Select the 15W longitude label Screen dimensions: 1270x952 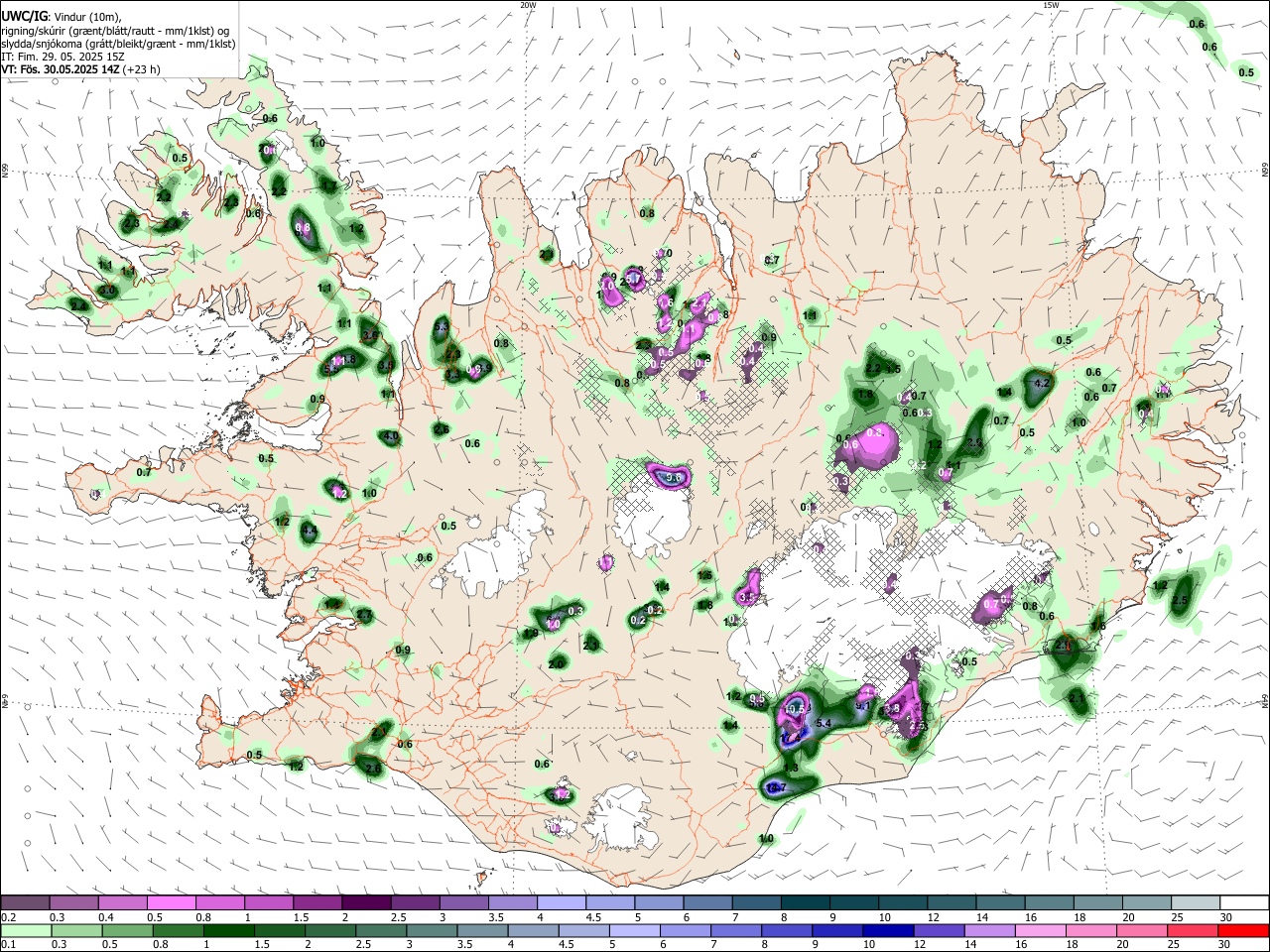(x=1051, y=5)
